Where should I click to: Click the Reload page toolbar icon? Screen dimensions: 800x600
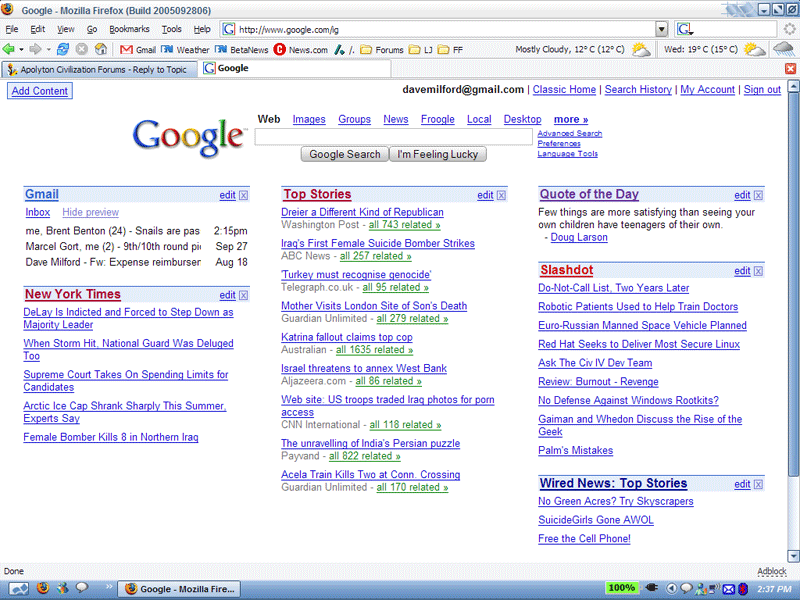tap(63, 49)
